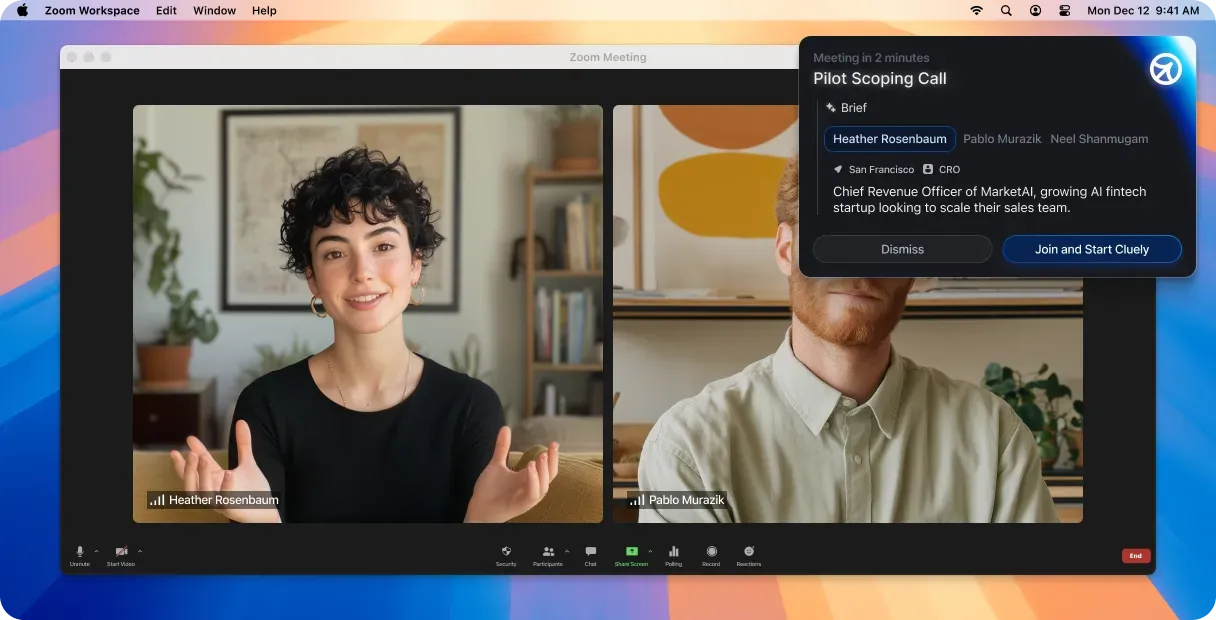Open the Apple menu
Image resolution: width=1216 pixels, height=620 pixels.
pos(22,10)
